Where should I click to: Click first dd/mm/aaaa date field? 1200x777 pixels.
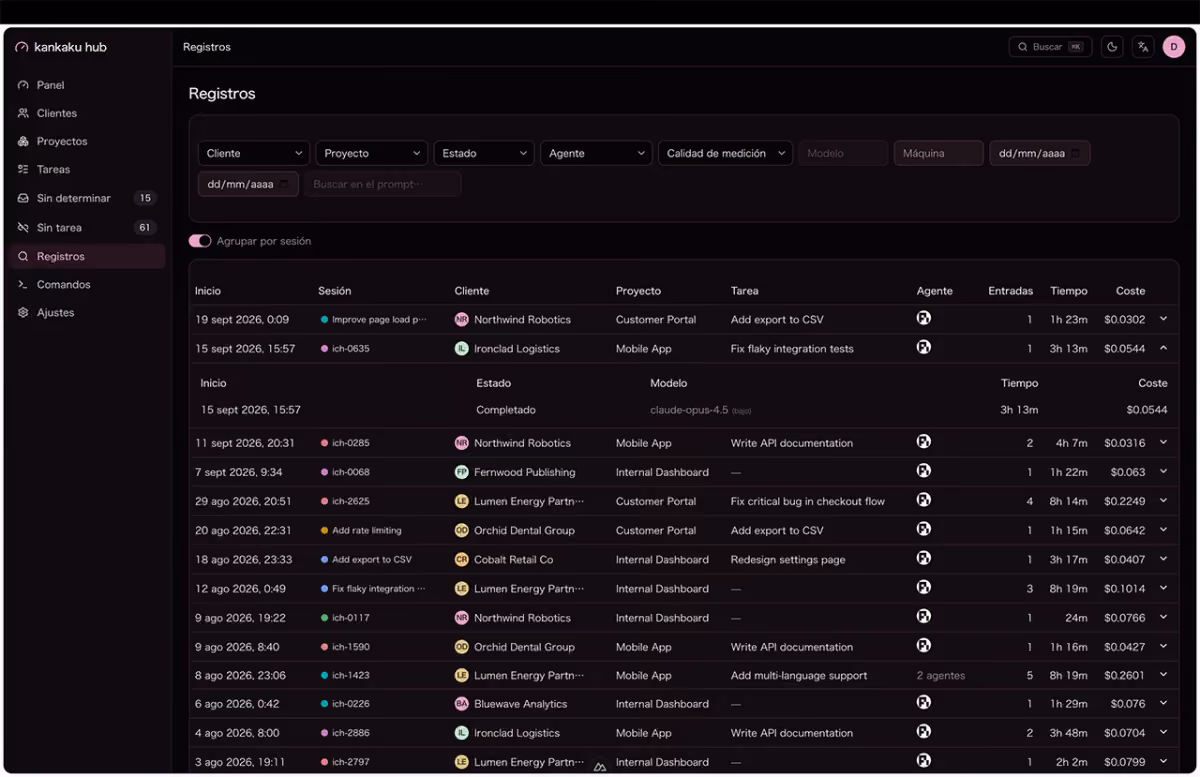1040,153
